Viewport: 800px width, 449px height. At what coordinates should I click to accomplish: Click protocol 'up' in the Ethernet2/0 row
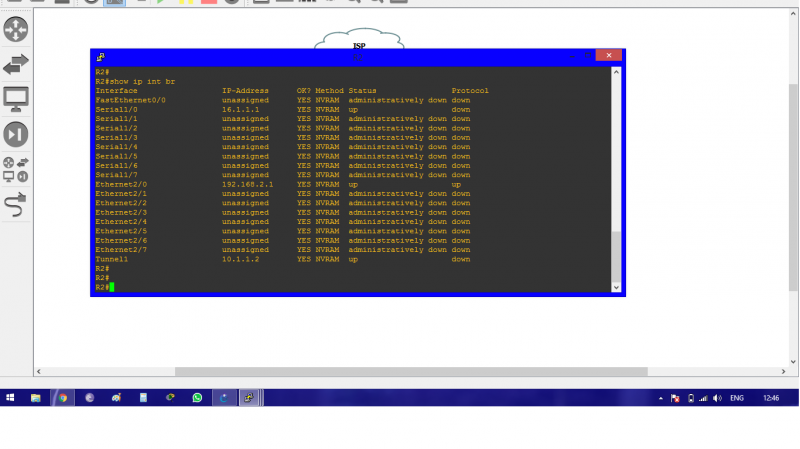pyautogui.click(x=456, y=185)
